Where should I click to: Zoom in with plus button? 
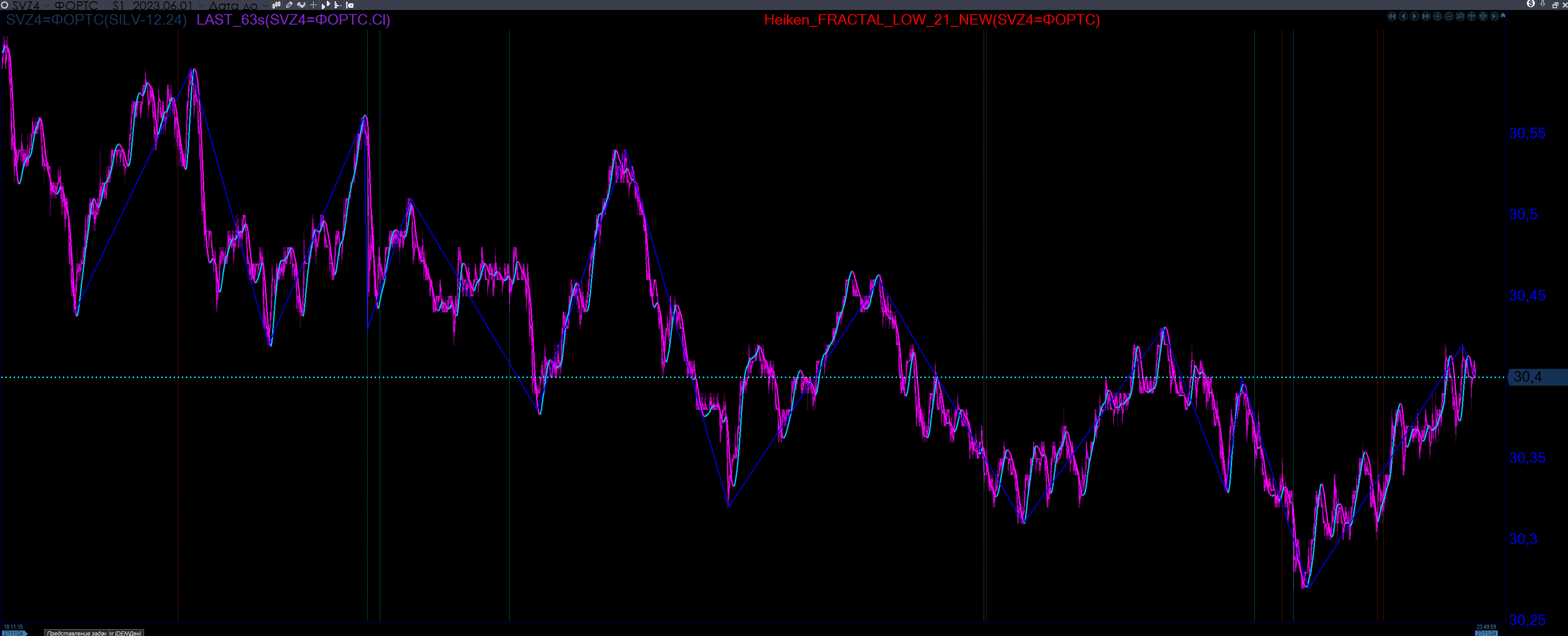[1437, 16]
